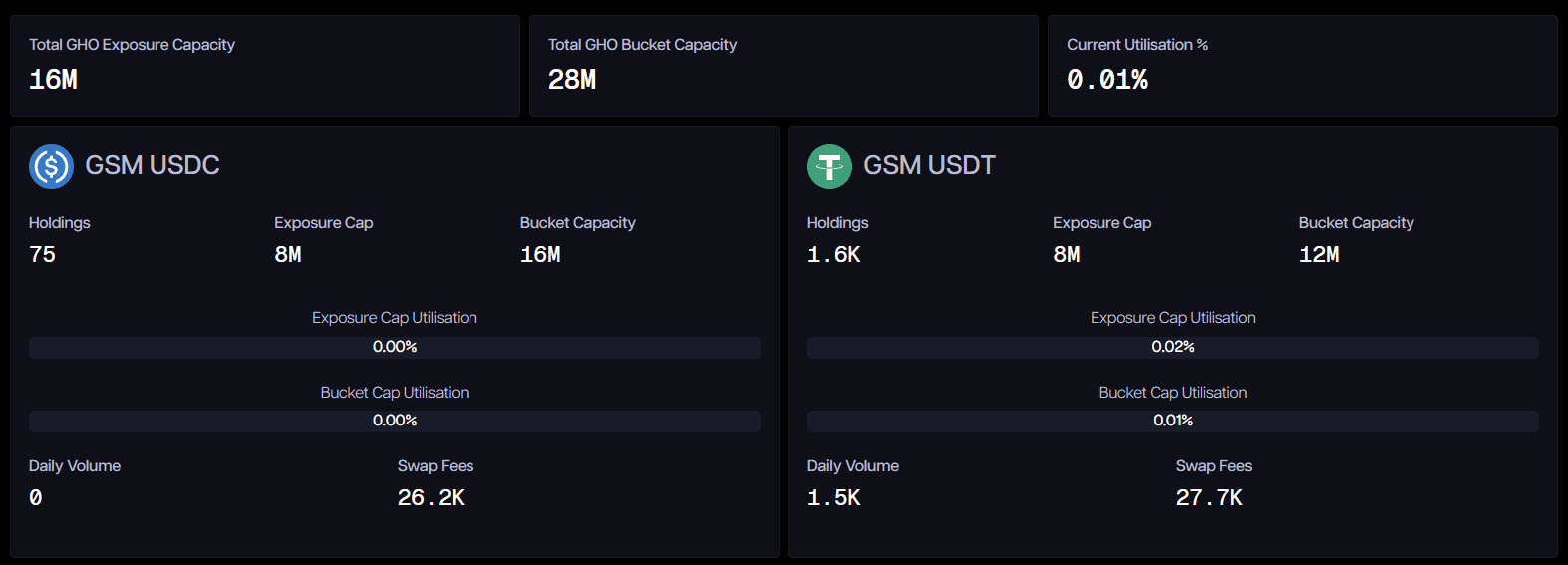Click USDC Swap Fees value 26.2K
This screenshot has height=565, width=1568.
tap(431, 498)
